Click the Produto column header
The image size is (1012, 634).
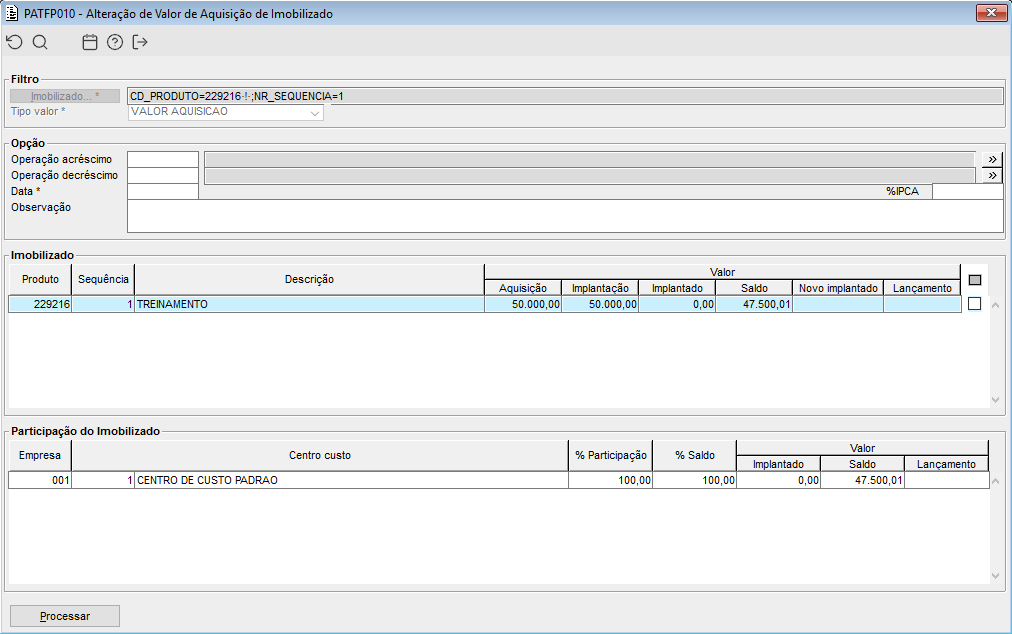pyautogui.click(x=40, y=279)
